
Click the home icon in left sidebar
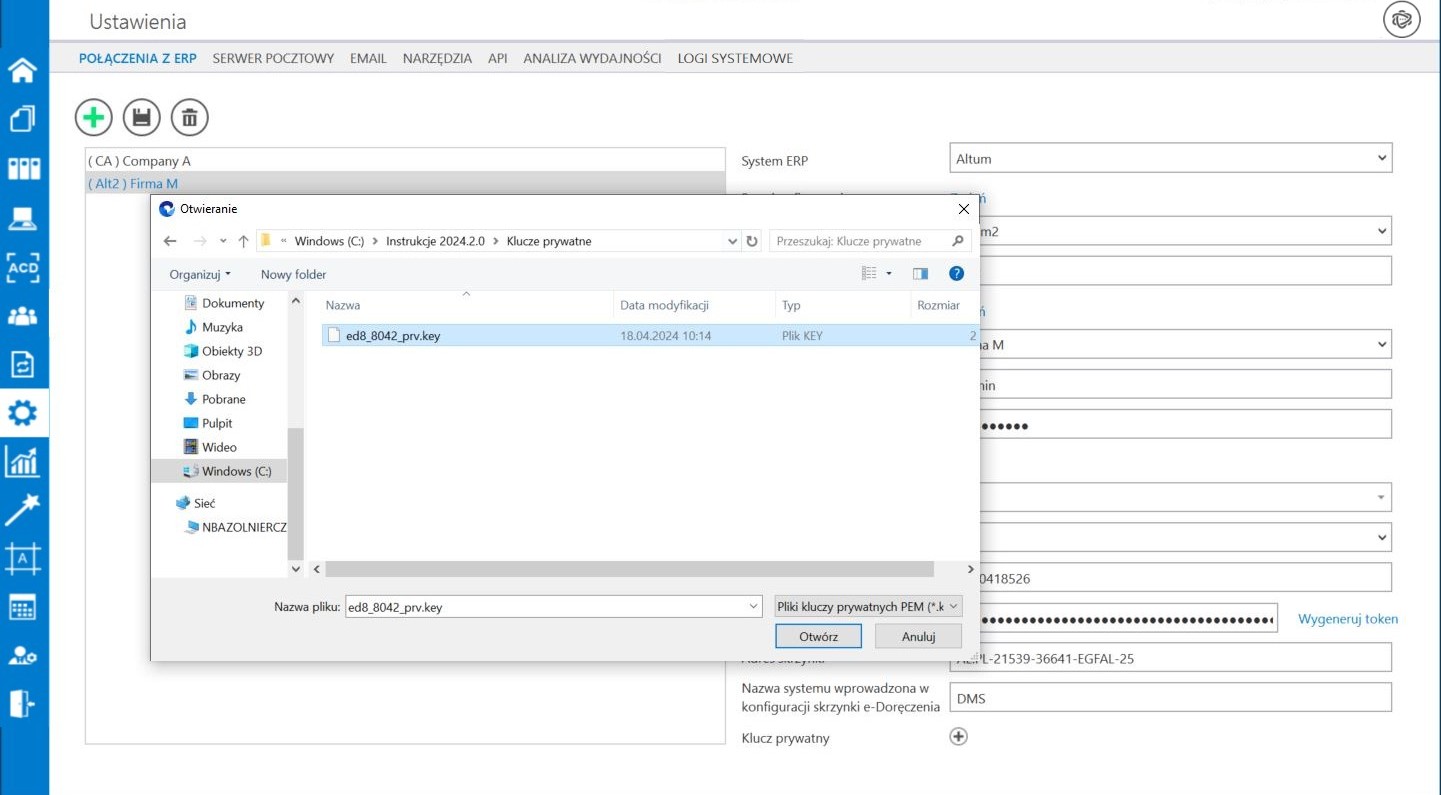[23, 70]
